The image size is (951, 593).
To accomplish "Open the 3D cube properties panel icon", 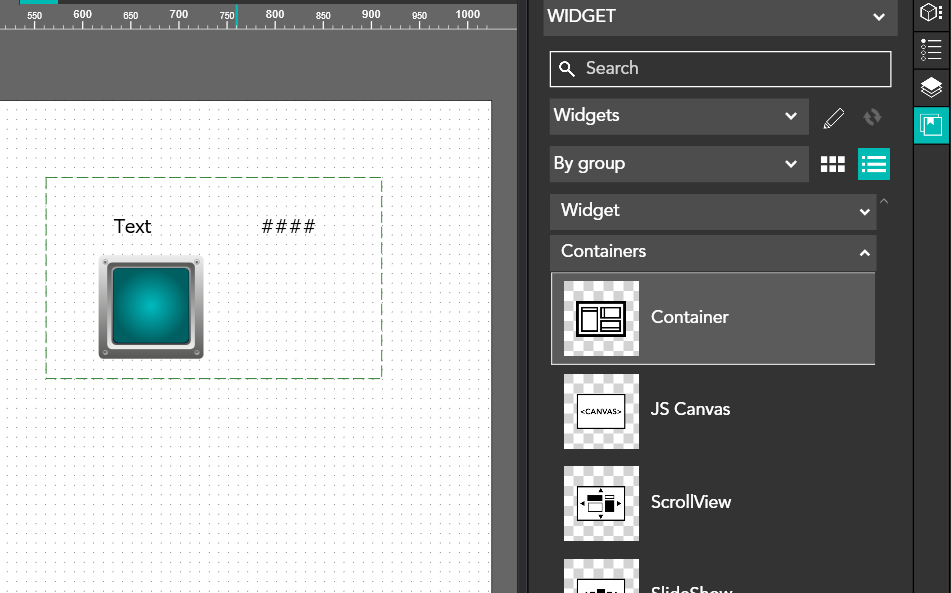I will 931,13.
